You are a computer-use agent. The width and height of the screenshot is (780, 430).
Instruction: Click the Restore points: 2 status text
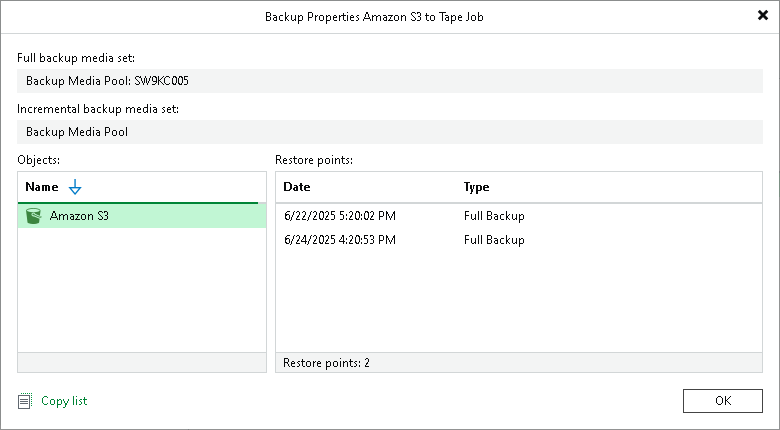click(x=326, y=363)
